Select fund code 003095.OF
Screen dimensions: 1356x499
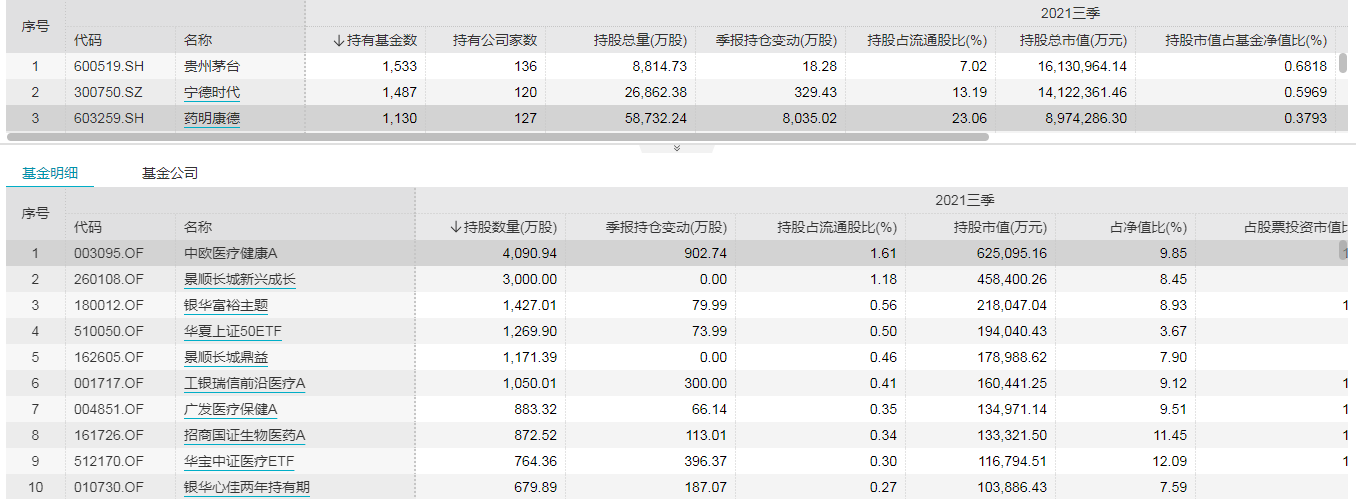(x=109, y=253)
